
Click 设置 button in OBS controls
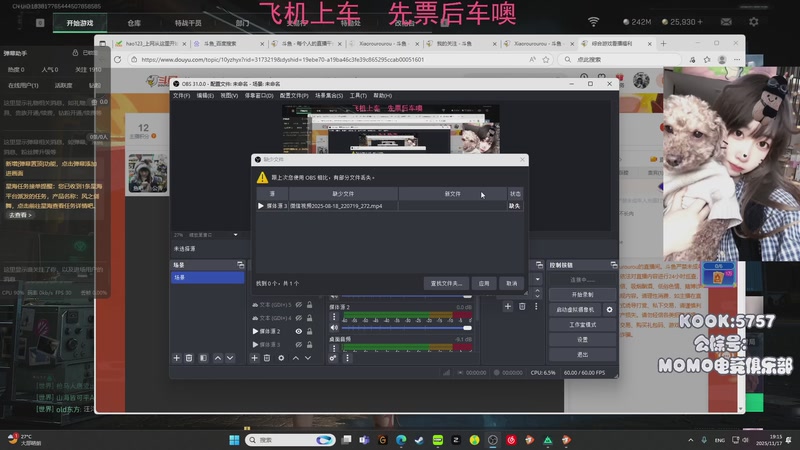582,339
